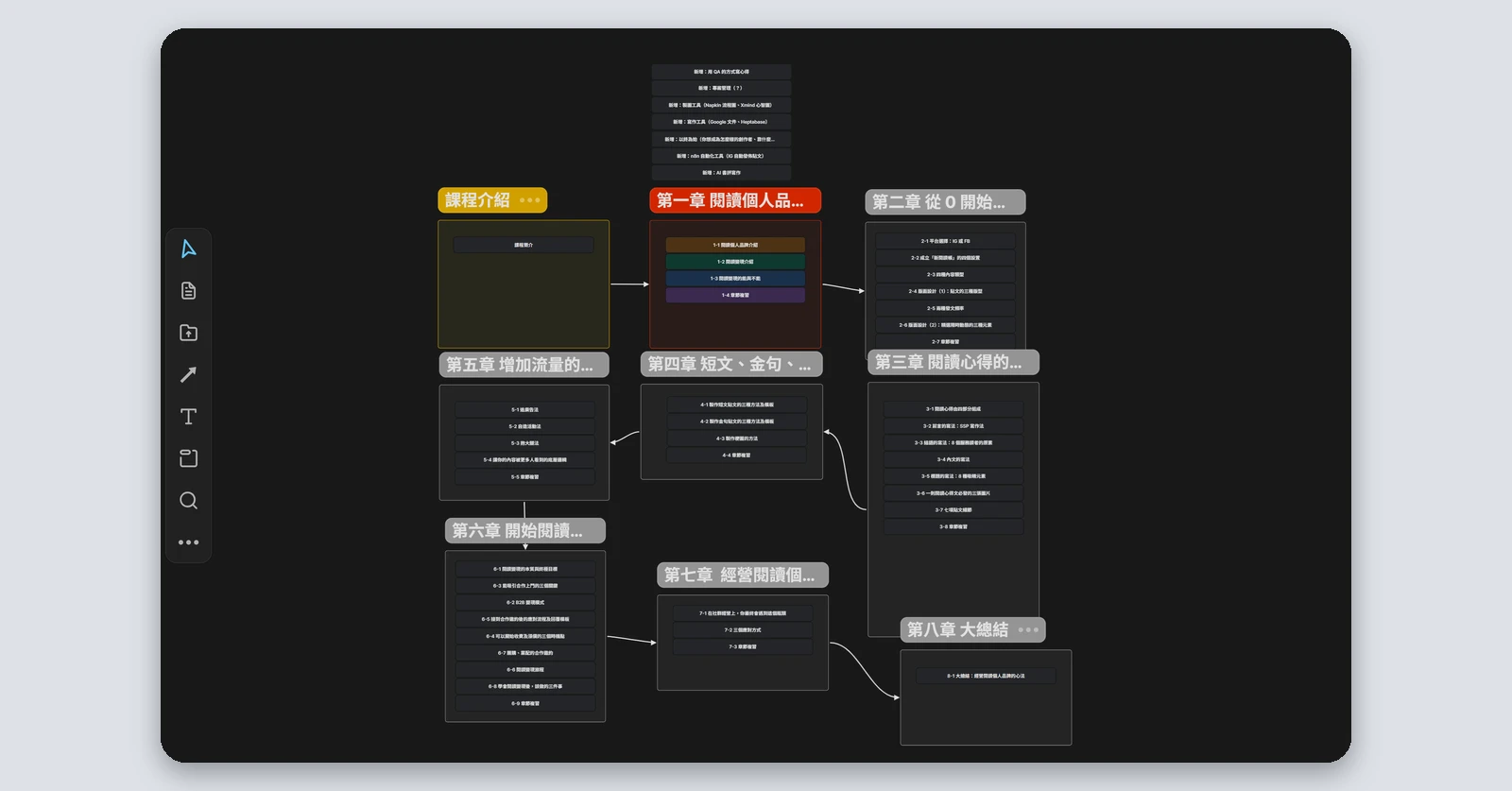Select the 第八章 大總結 title text
1512x791 pixels.
957,629
